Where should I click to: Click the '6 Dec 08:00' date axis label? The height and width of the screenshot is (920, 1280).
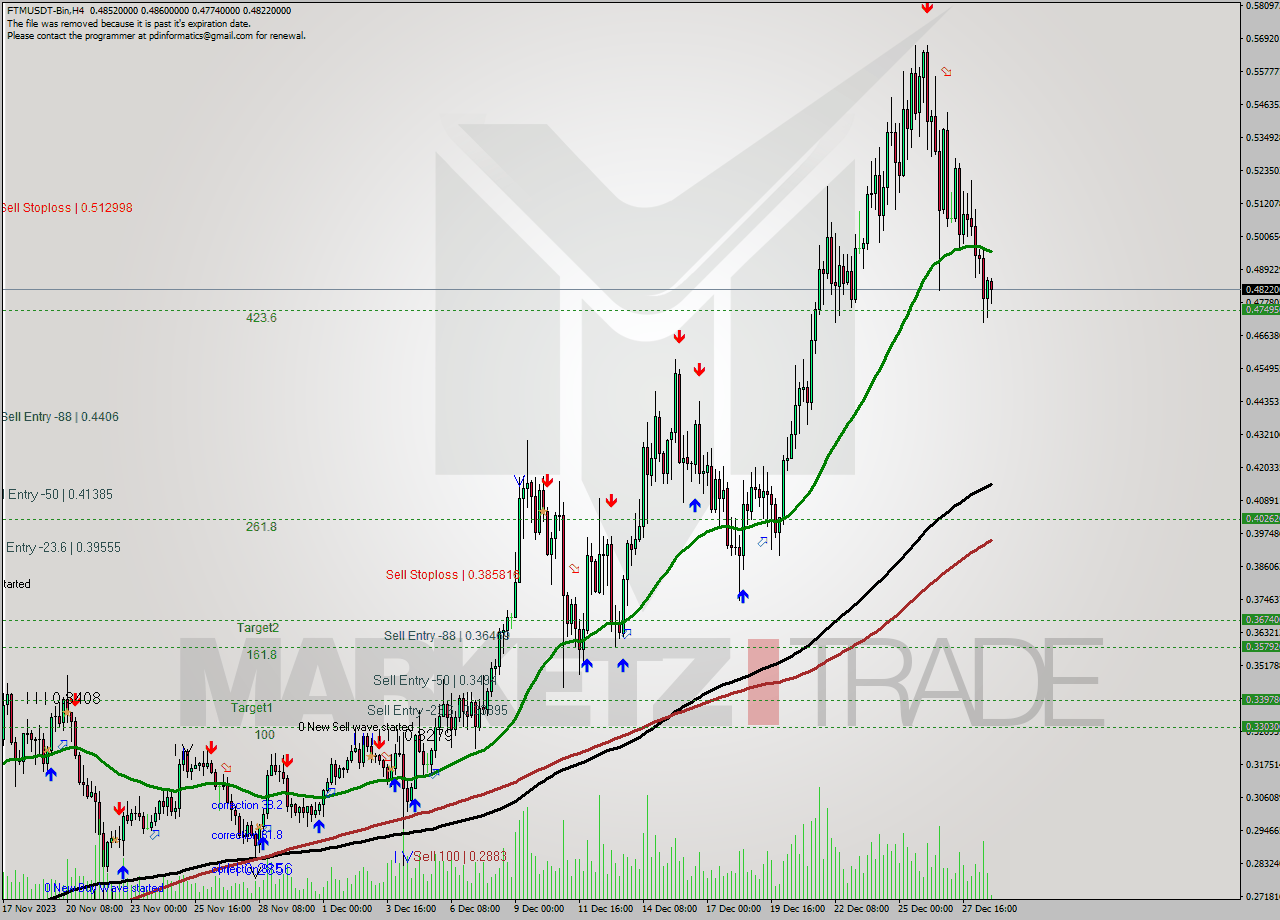coord(475,909)
